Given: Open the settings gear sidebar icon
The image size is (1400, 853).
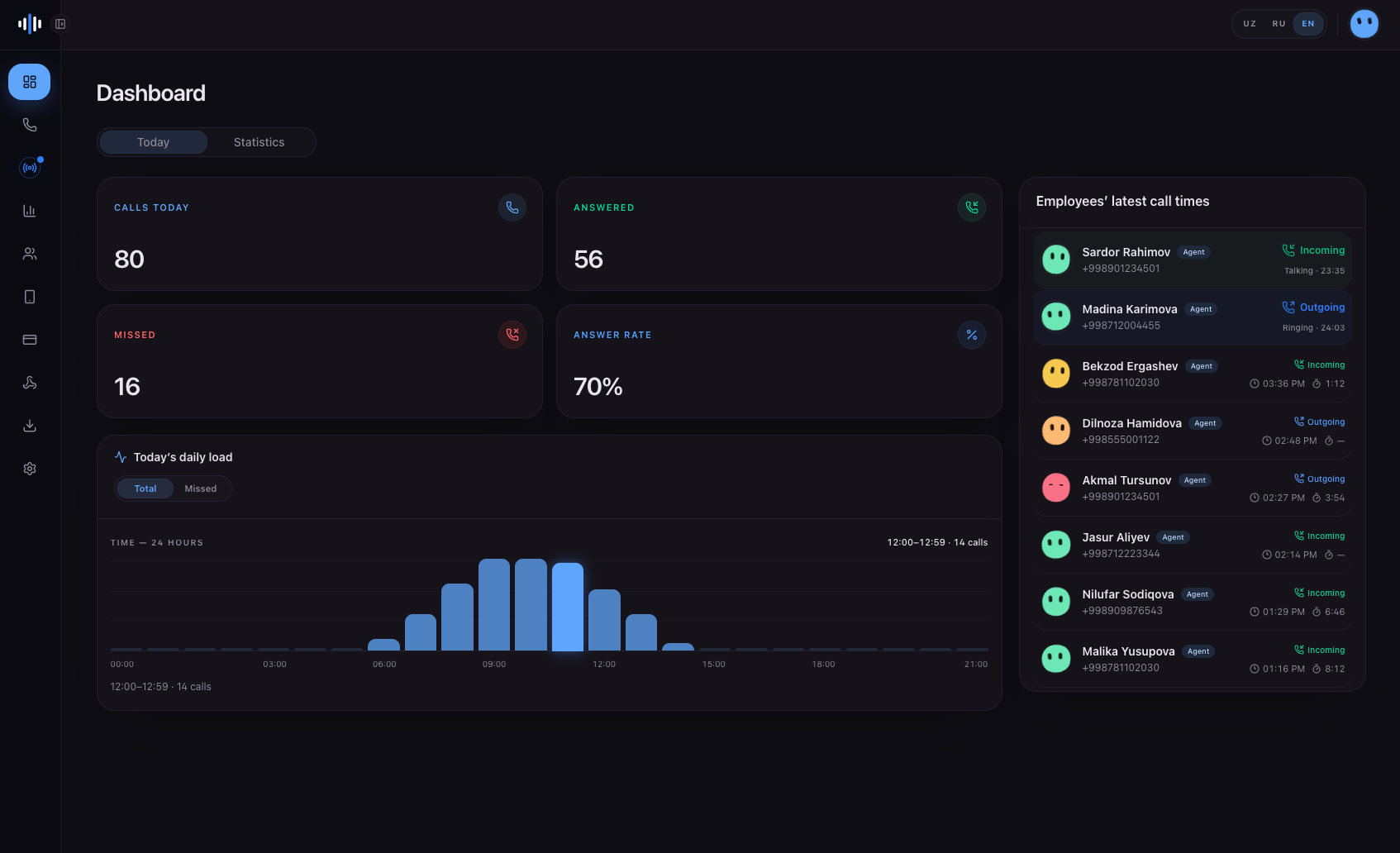Looking at the screenshot, I should coord(30,469).
